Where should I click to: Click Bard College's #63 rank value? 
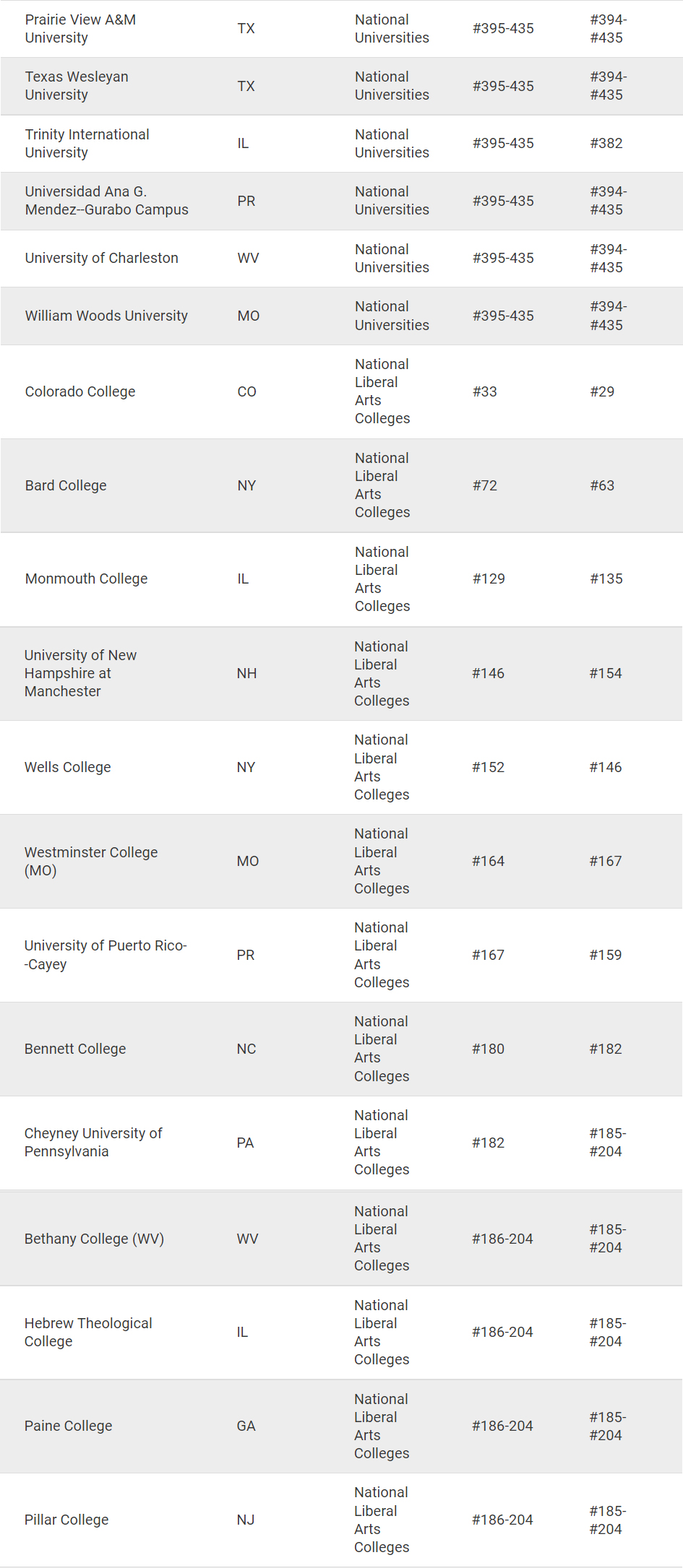click(x=601, y=485)
